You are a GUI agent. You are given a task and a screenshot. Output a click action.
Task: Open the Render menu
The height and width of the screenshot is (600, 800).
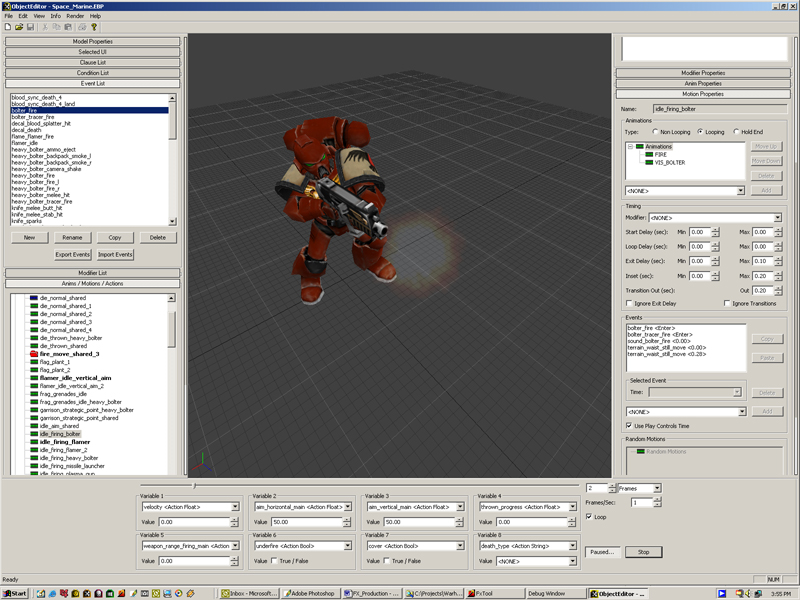[x=75, y=16]
